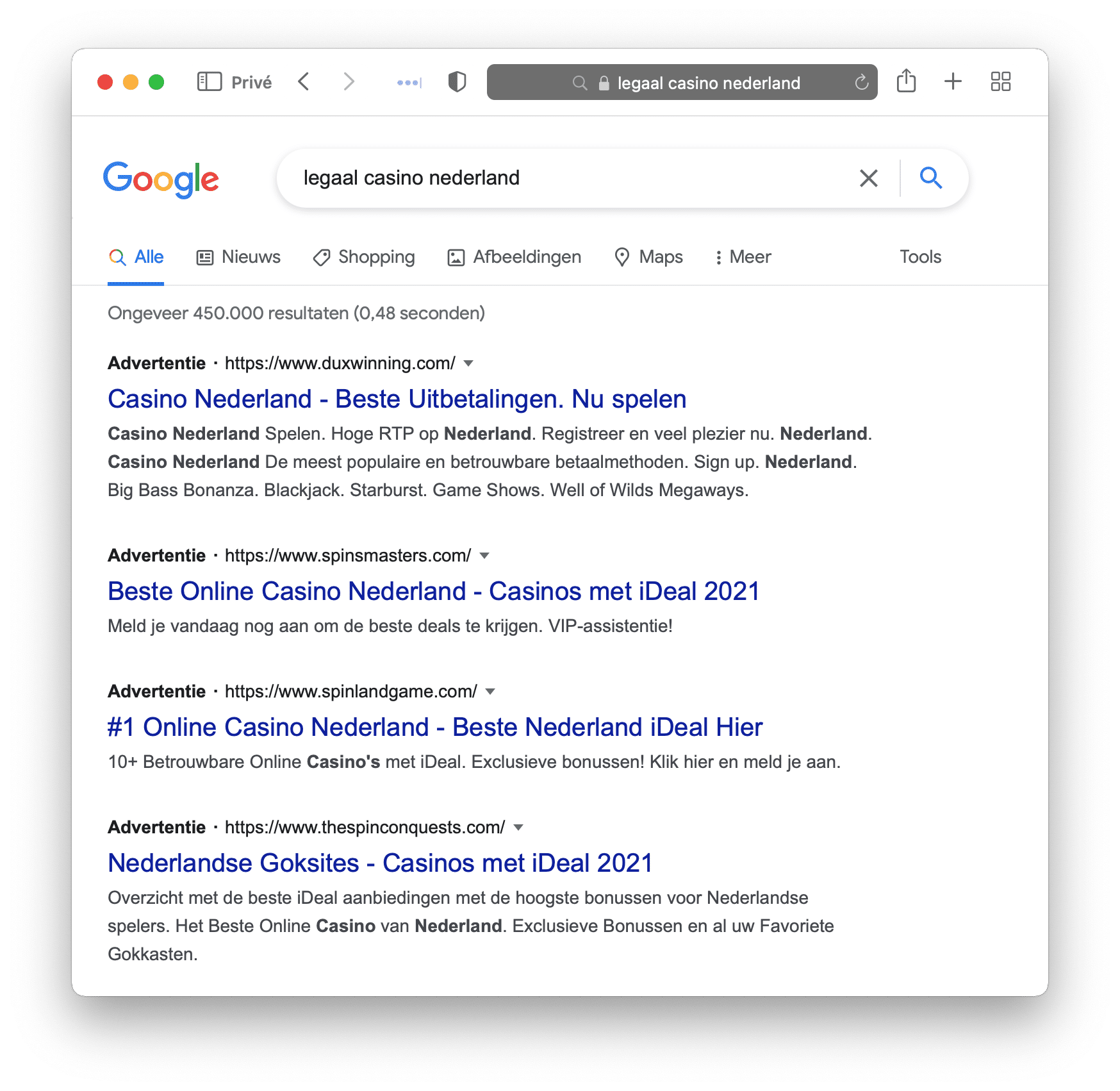Switch to the Afbeeldingen tab
1120x1091 pixels.
514,257
